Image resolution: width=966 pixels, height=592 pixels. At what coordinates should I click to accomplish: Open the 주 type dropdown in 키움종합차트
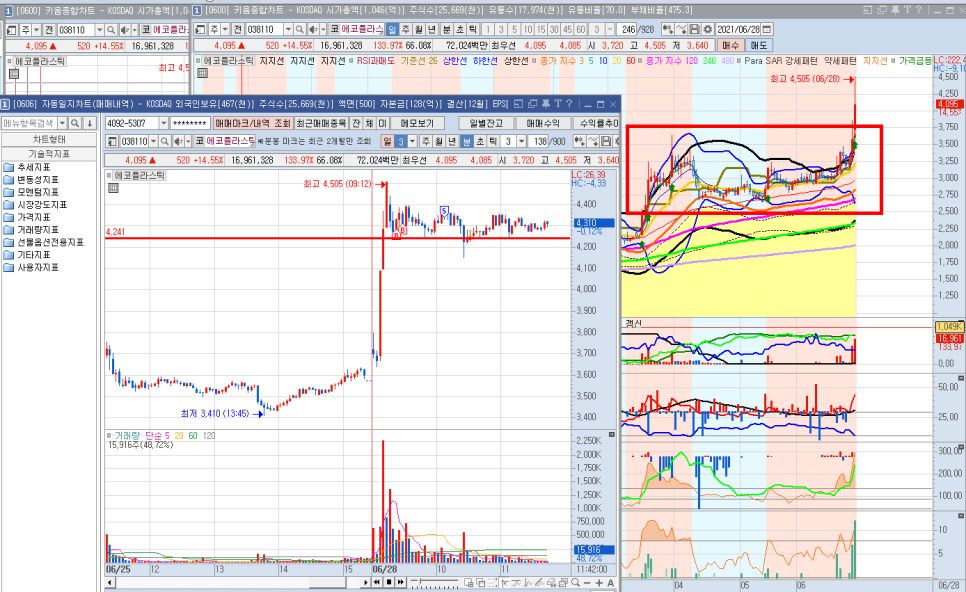(x=225, y=30)
